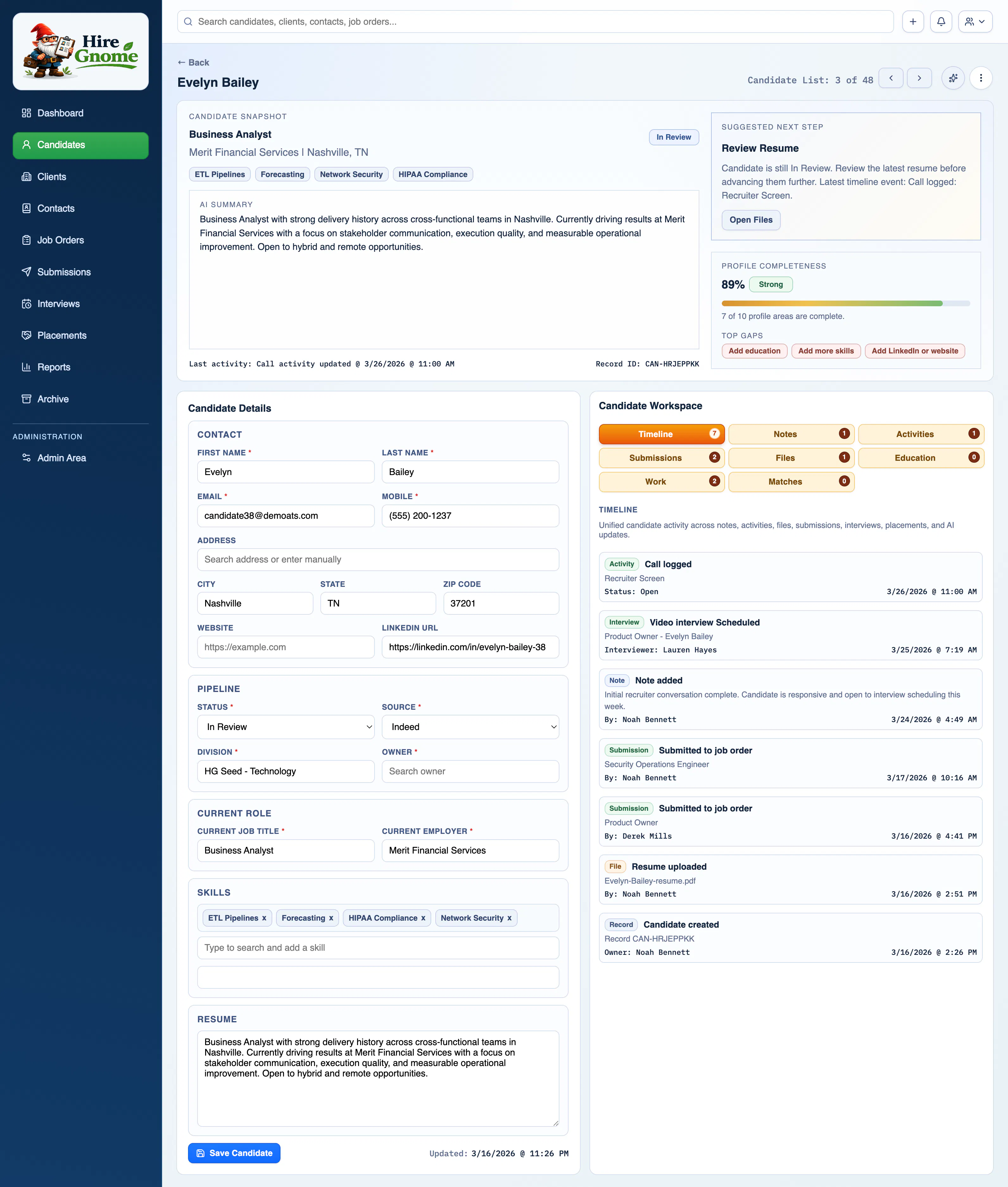
Task: Remove the ETL Pipelines skill
Action: click(x=264, y=918)
